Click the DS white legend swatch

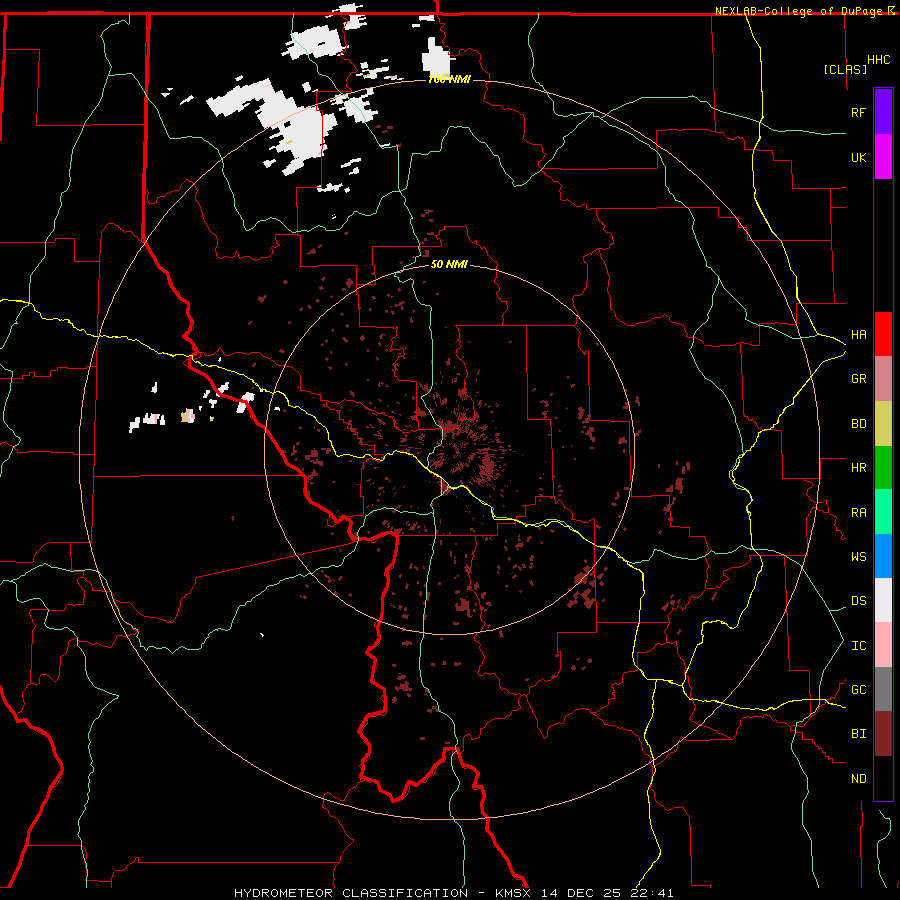tap(883, 600)
